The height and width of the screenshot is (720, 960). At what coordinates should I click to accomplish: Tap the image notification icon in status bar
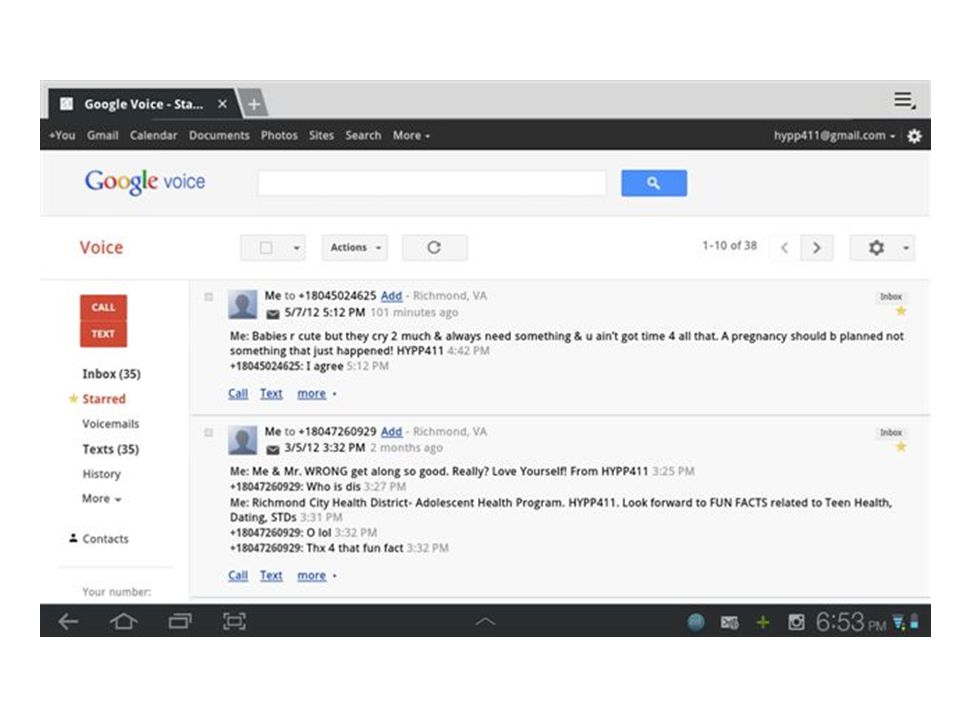point(796,623)
